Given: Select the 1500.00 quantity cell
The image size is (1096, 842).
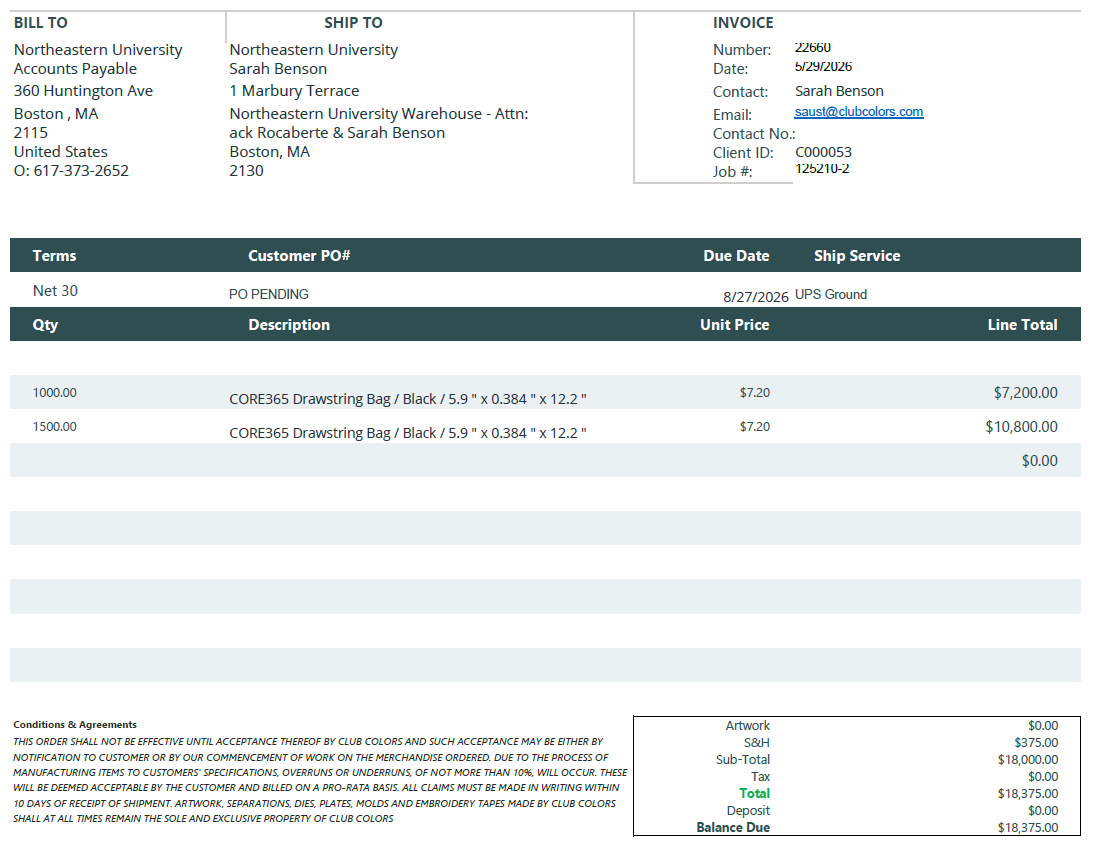Looking at the screenshot, I should (x=55, y=427).
